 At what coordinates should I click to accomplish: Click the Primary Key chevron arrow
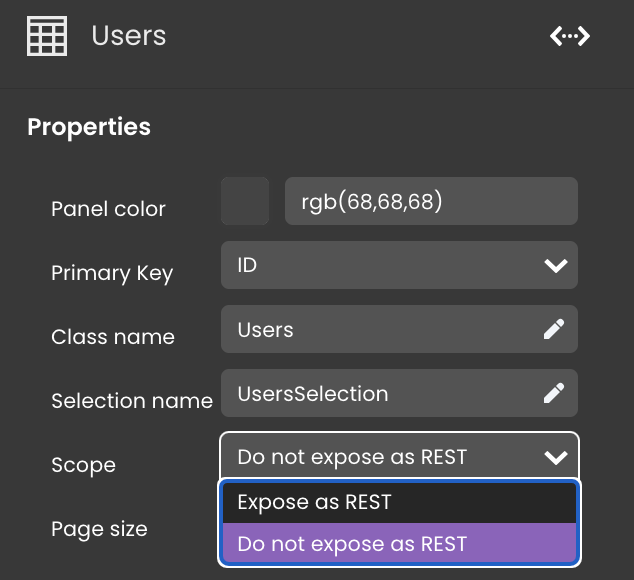coord(556,266)
